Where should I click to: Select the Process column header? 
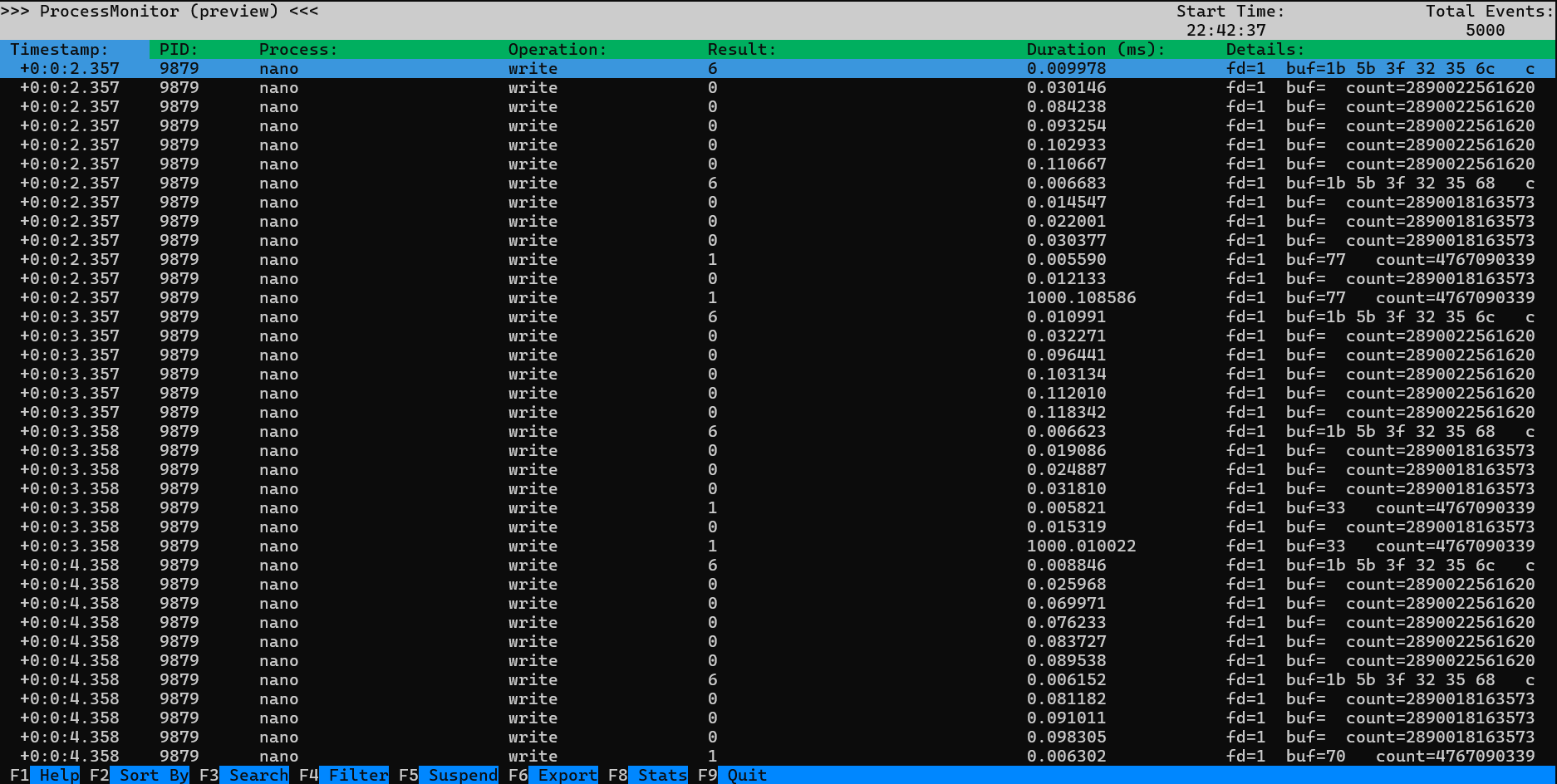click(x=298, y=50)
